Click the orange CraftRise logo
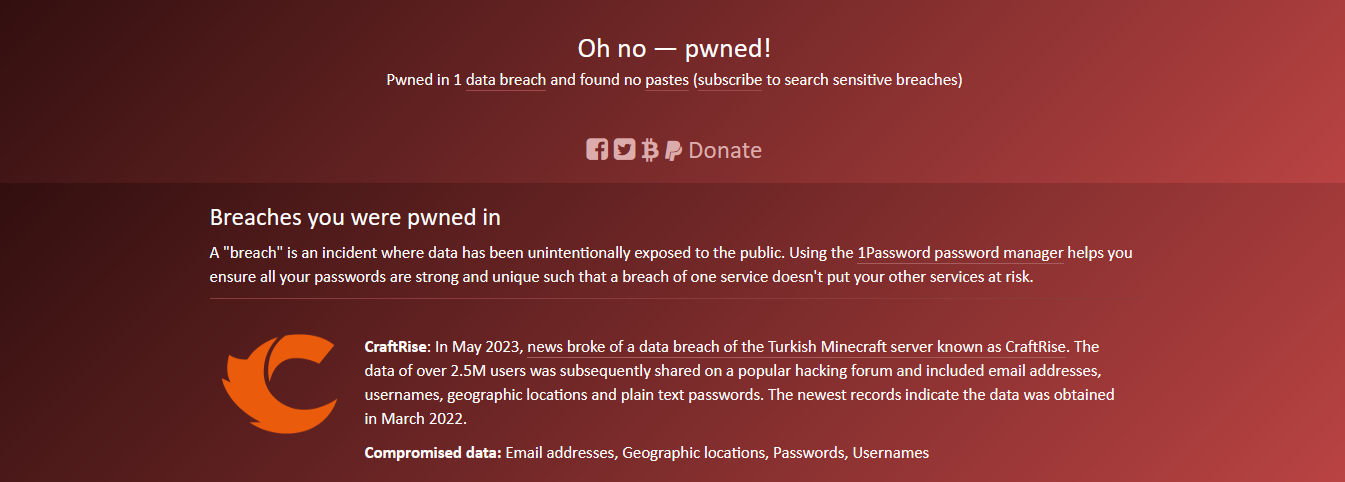1345x482 pixels. coord(279,384)
